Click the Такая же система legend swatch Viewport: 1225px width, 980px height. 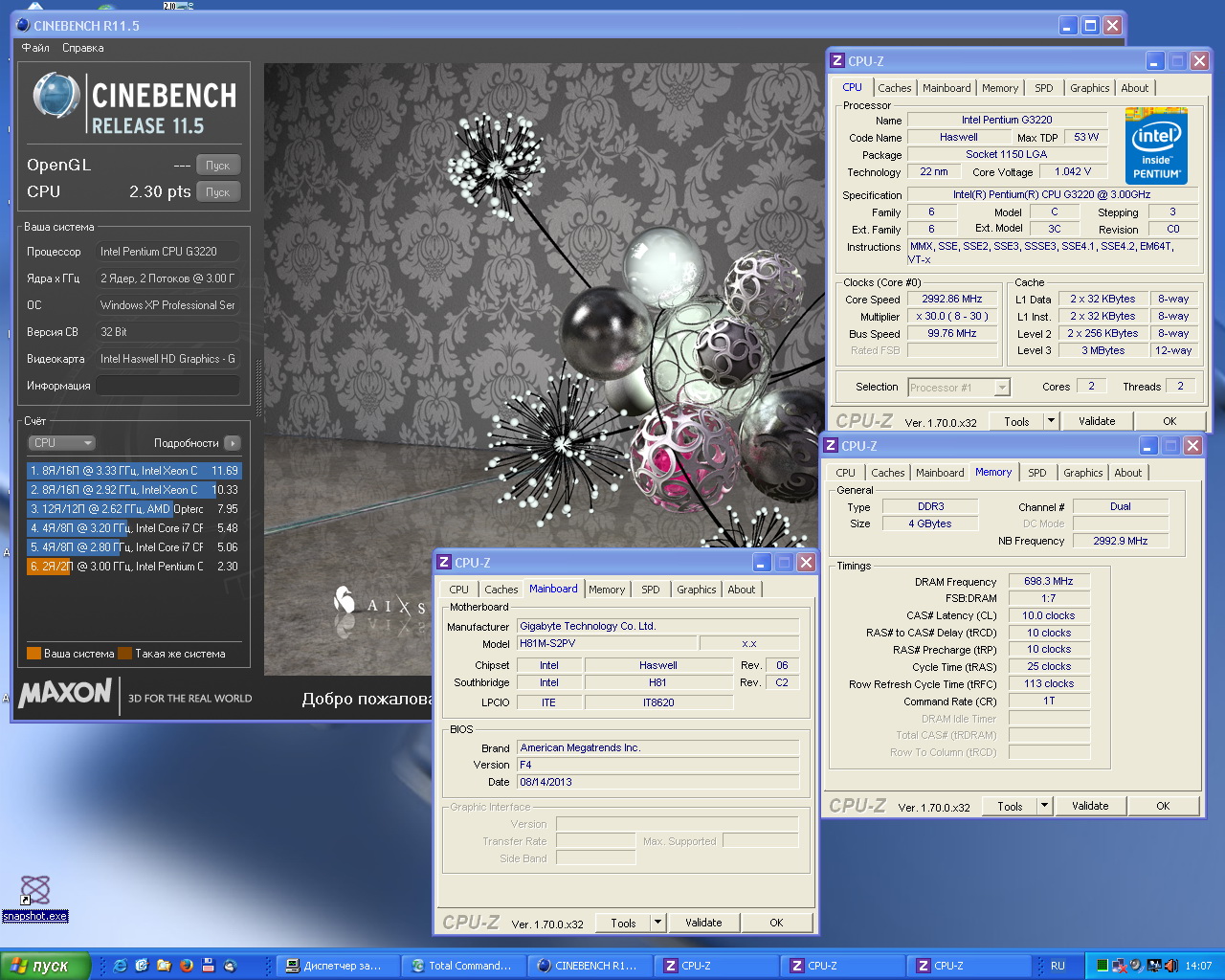pyautogui.click(x=124, y=654)
